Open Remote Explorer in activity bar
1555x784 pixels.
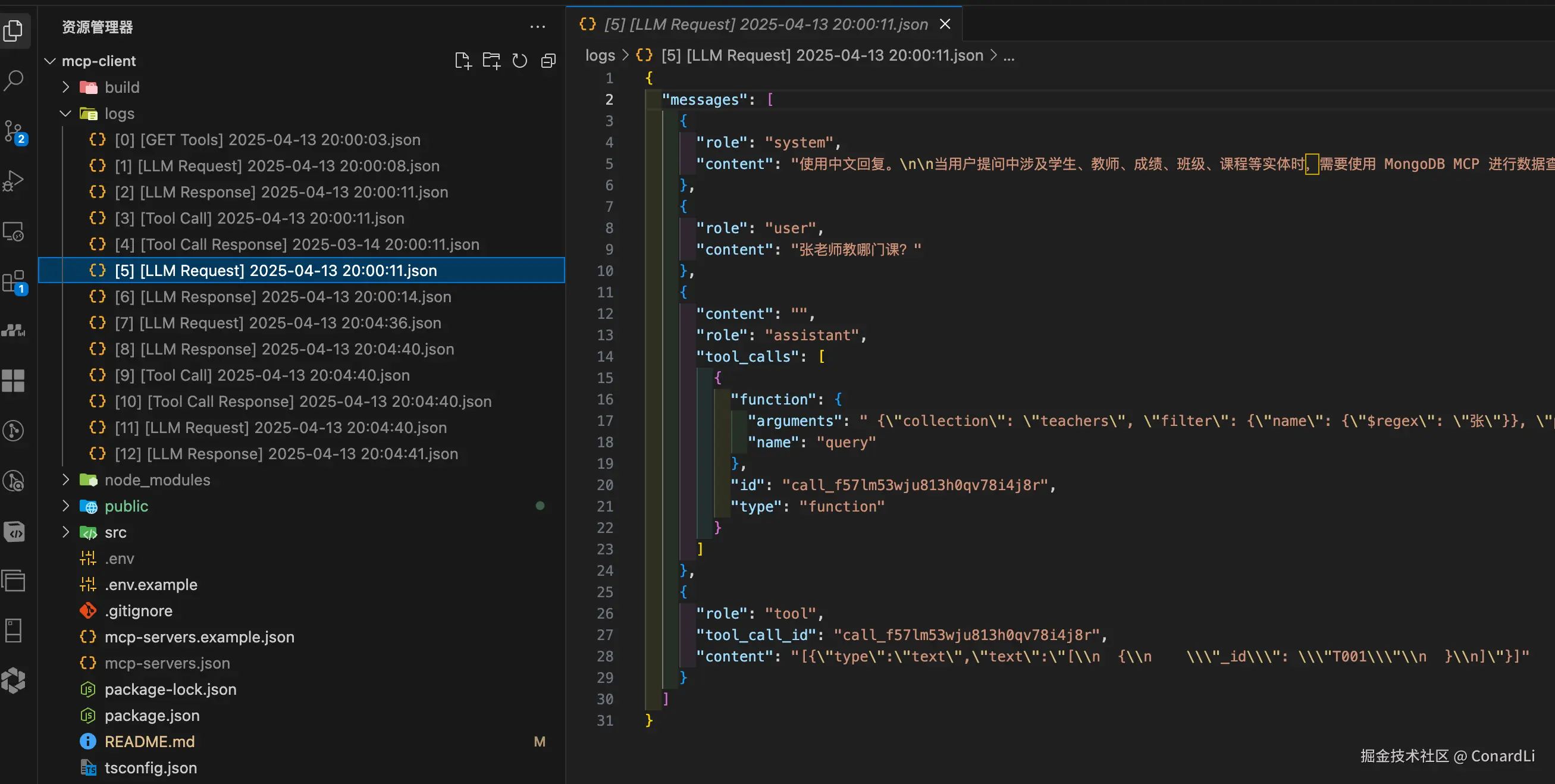[x=14, y=231]
